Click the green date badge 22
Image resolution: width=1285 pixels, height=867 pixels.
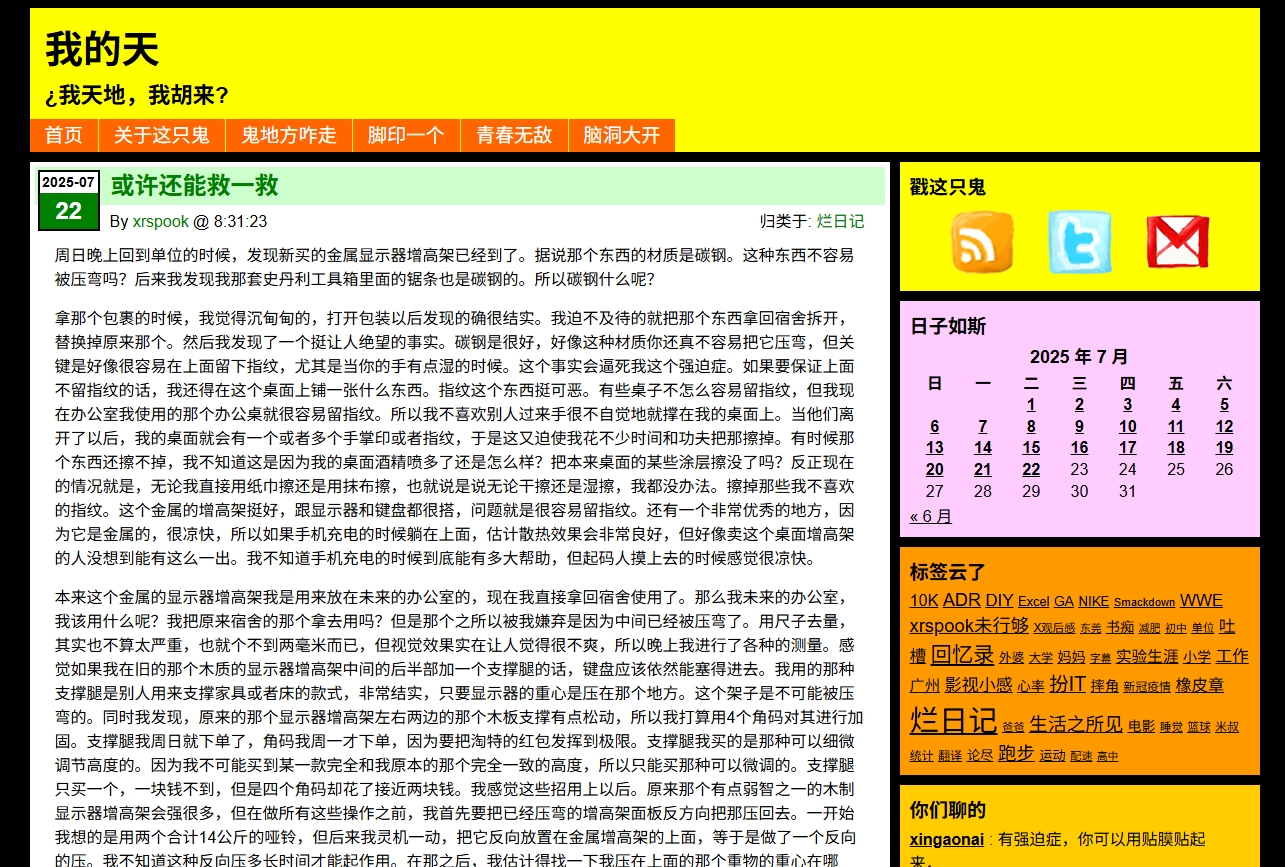(68, 211)
